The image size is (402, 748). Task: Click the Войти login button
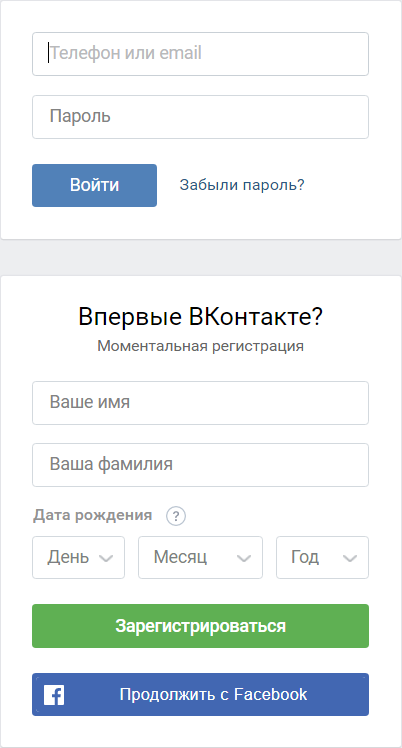[x=94, y=186]
